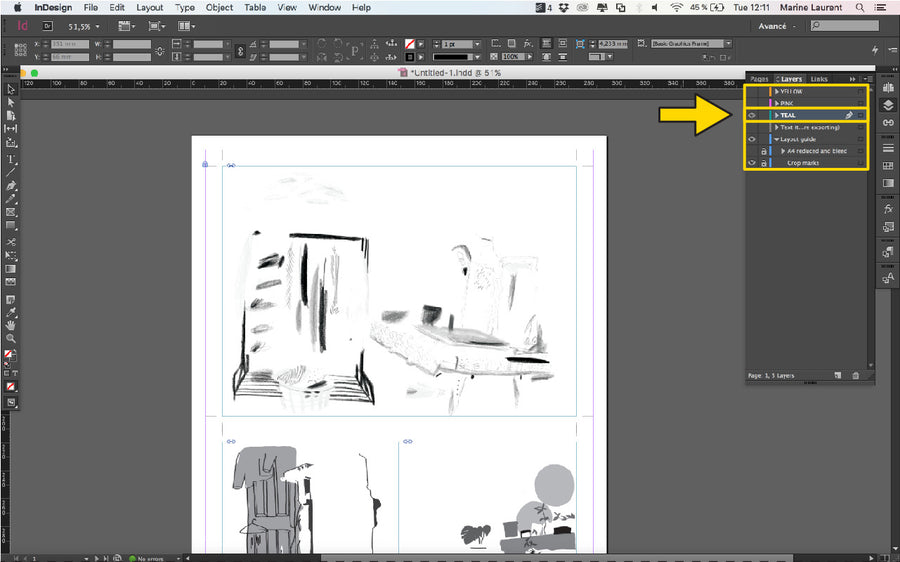Open Effects fx panel in dock
900x562 pixels.
pos(888,209)
